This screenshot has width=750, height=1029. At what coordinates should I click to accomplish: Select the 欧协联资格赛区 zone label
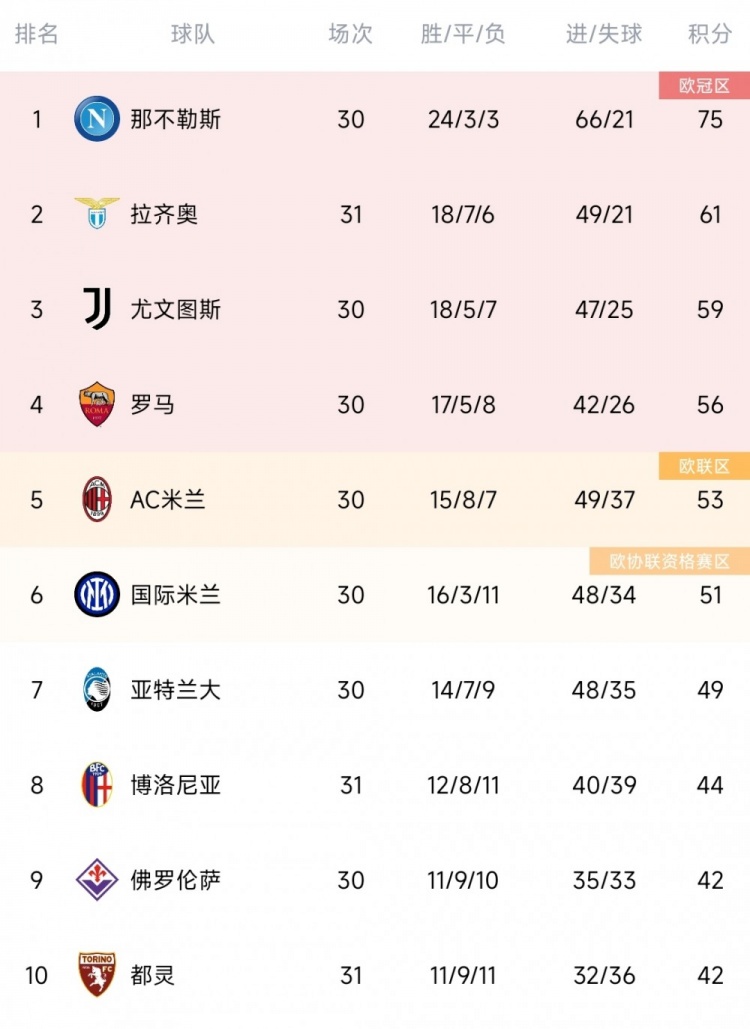tap(670, 561)
